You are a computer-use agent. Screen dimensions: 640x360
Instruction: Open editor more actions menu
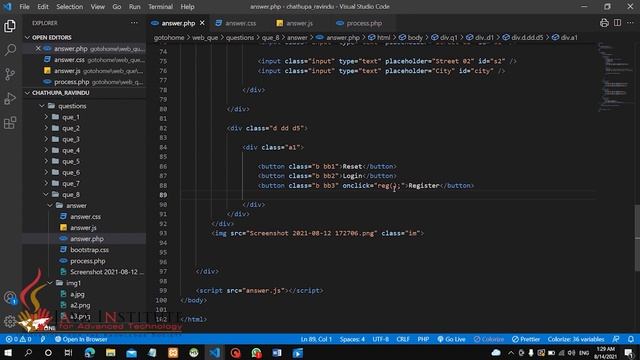[x=630, y=23]
